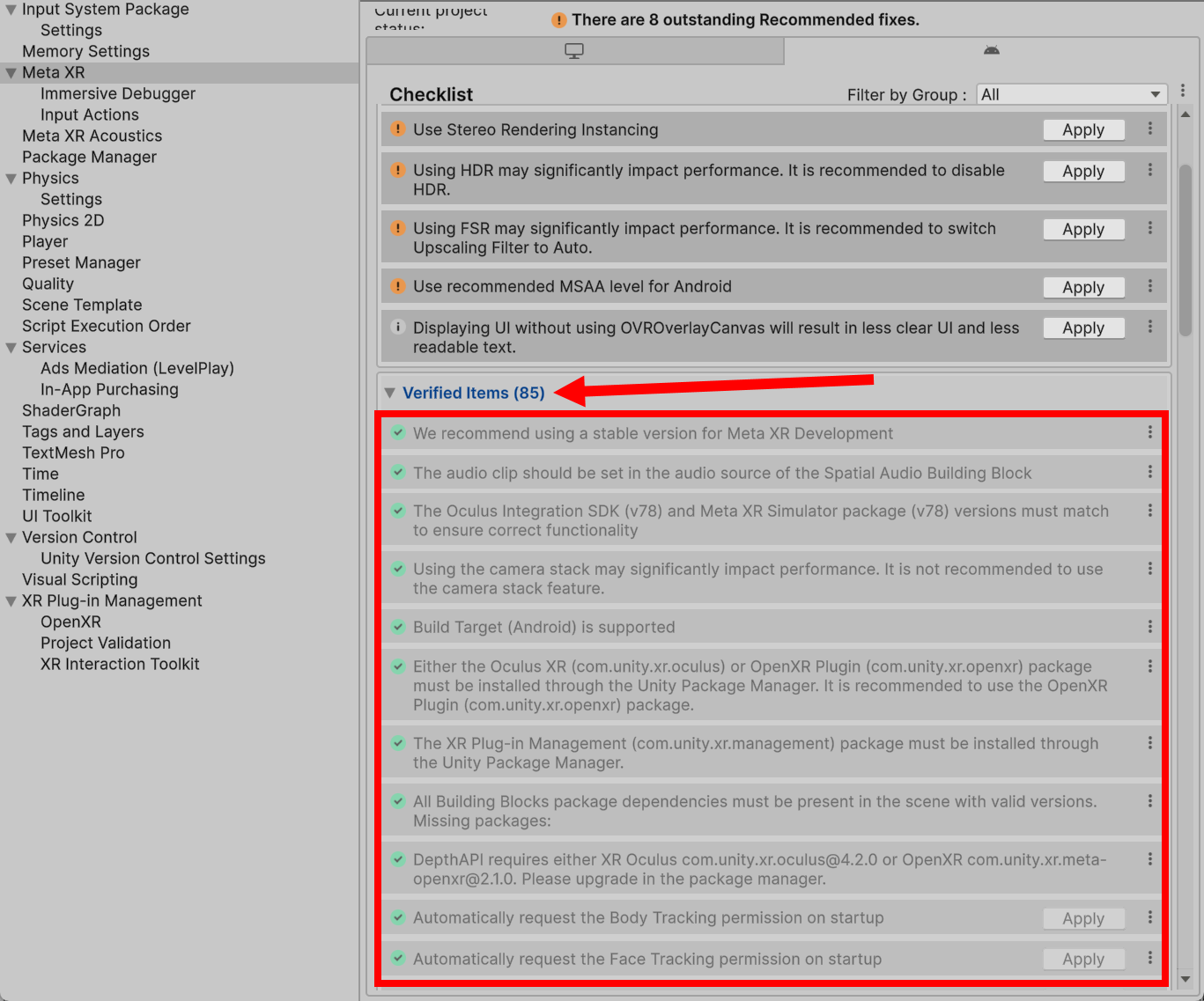Select Project Validation

pos(106,643)
